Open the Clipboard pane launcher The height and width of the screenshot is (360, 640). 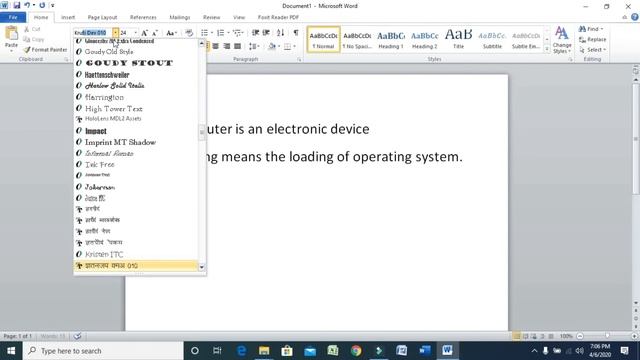67,60
